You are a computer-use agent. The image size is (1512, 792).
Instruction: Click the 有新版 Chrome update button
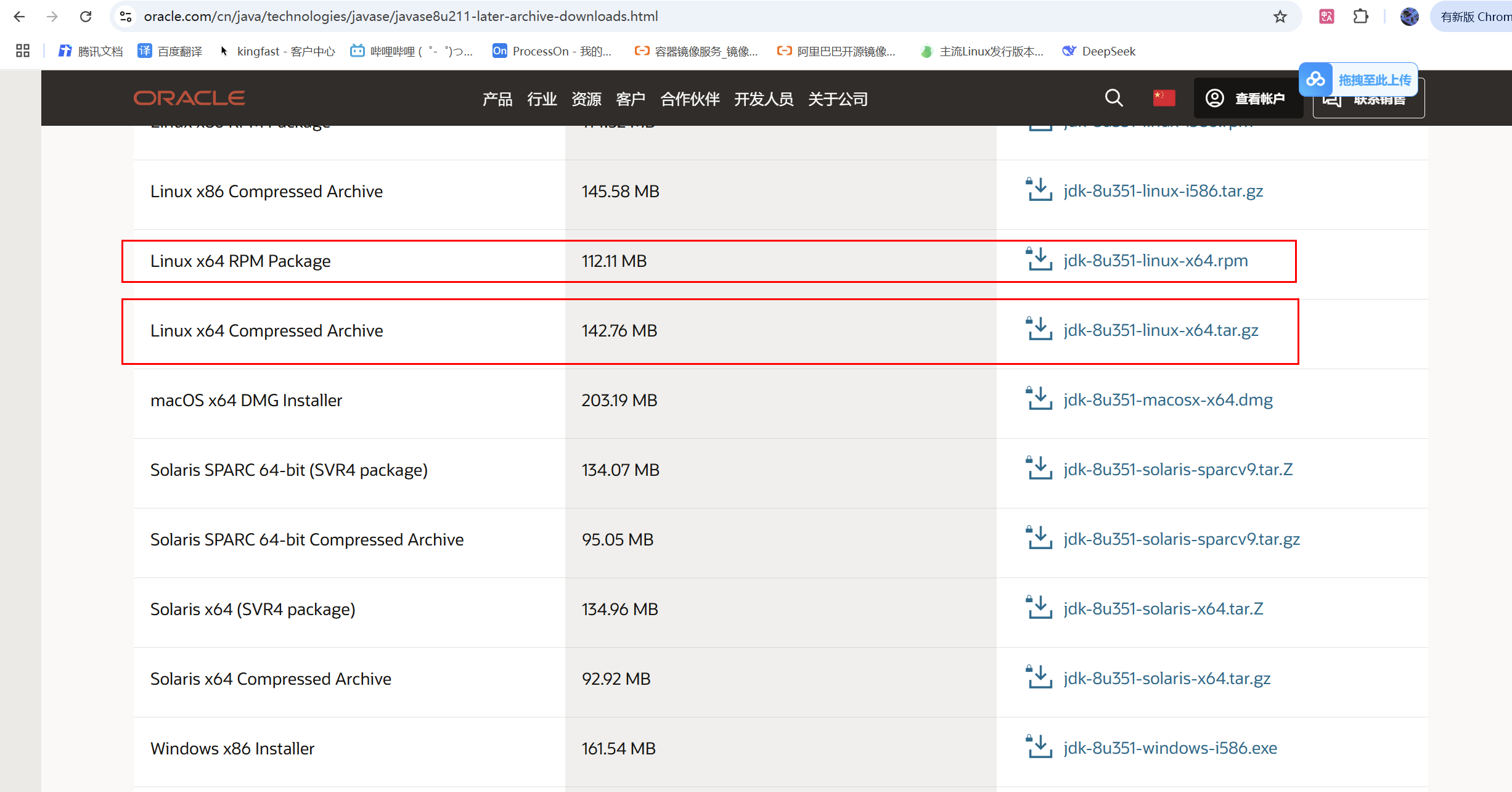tap(1473, 17)
